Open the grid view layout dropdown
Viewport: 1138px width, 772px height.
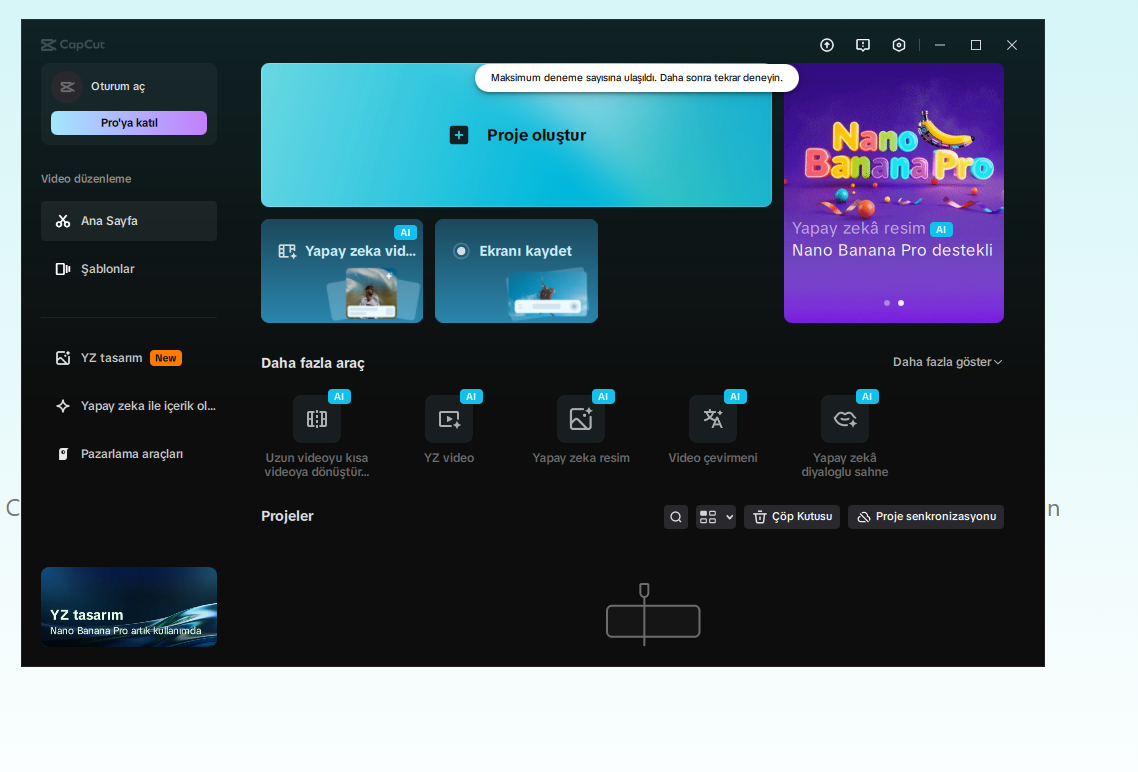coord(716,517)
